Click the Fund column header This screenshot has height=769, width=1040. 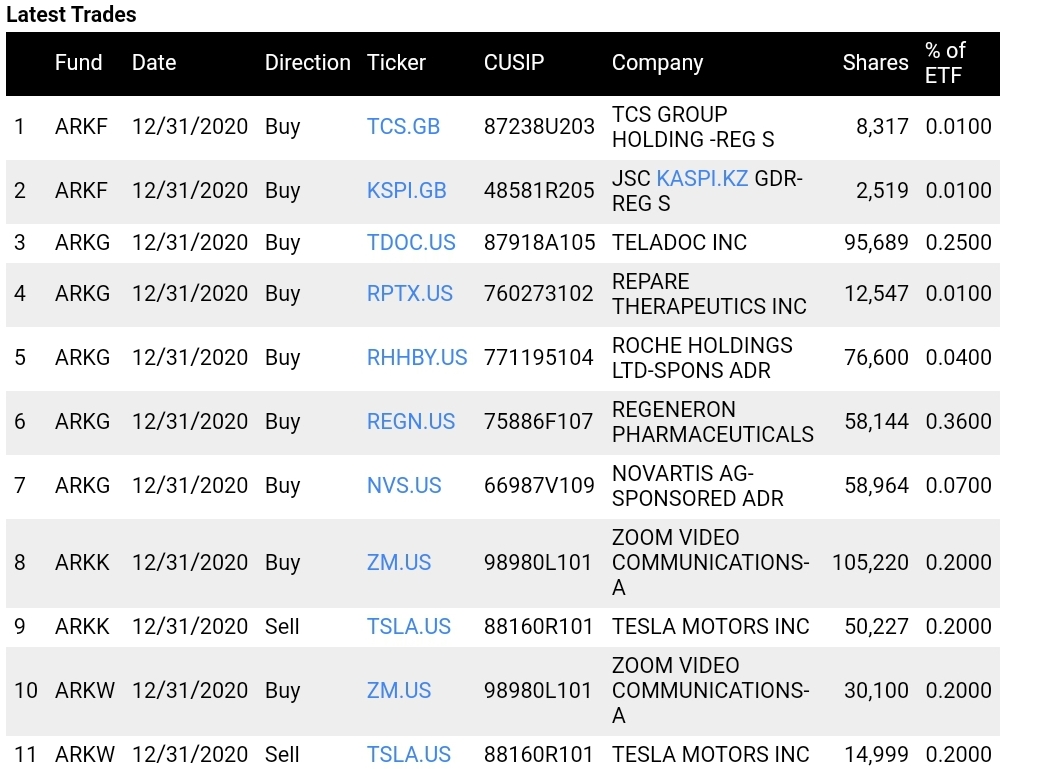[78, 62]
